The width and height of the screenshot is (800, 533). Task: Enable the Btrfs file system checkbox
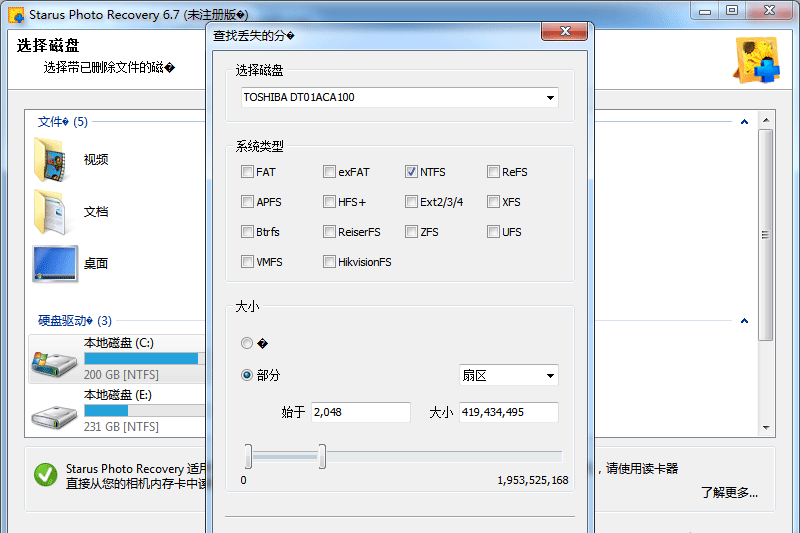pos(247,232)
